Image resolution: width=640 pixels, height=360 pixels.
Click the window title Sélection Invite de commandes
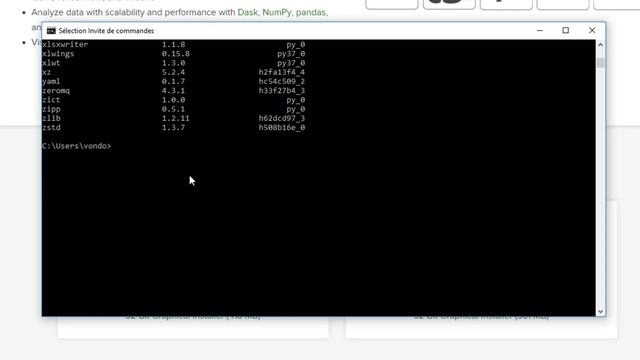coord(106,31)
